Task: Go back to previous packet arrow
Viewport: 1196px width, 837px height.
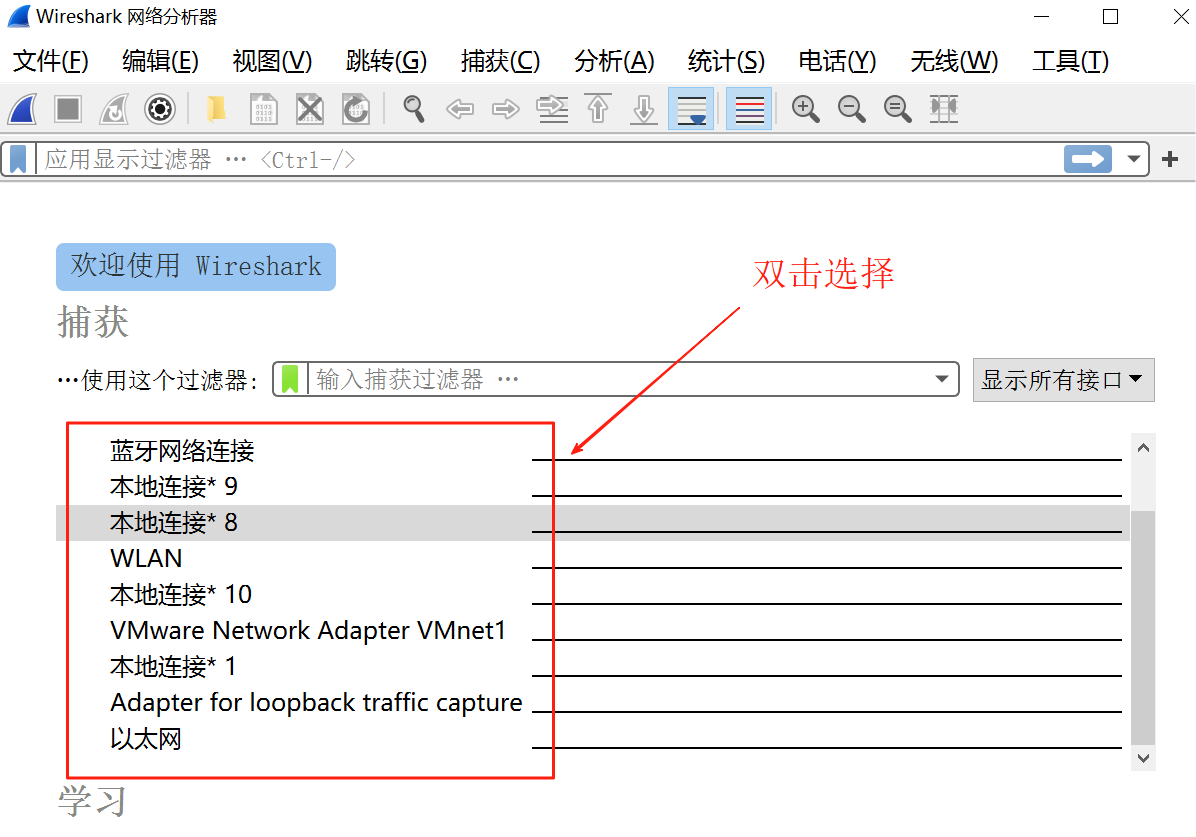Action: [460, 109]
